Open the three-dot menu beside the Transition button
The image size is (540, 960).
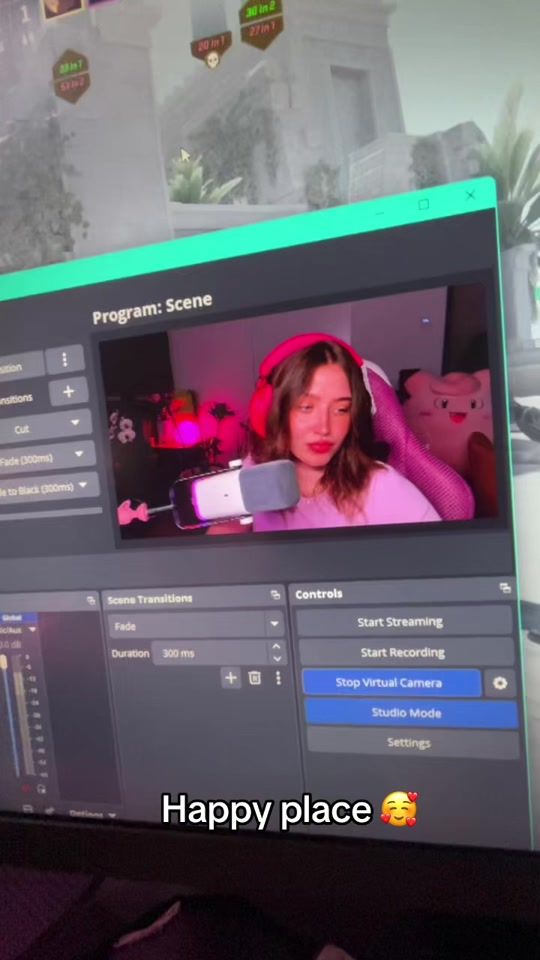pyautogui.click(x=65, y=359)
